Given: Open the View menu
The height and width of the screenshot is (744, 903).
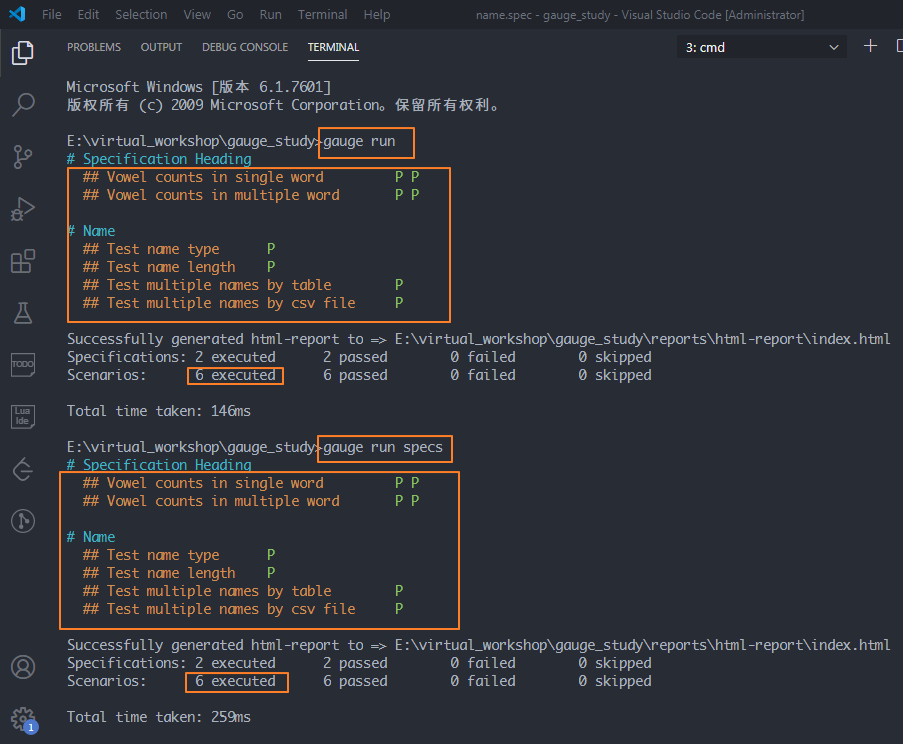Looking at the screenshot, I should [197, 14].
